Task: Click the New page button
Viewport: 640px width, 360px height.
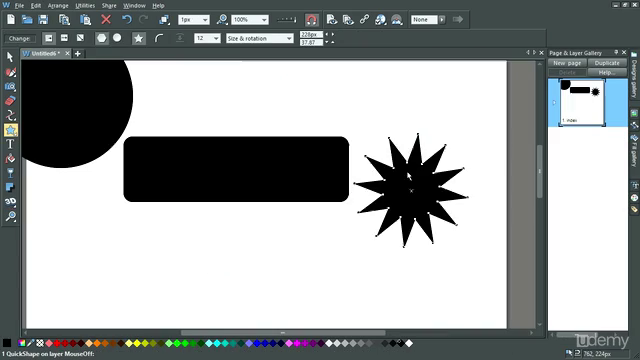Action: [567, 63]
